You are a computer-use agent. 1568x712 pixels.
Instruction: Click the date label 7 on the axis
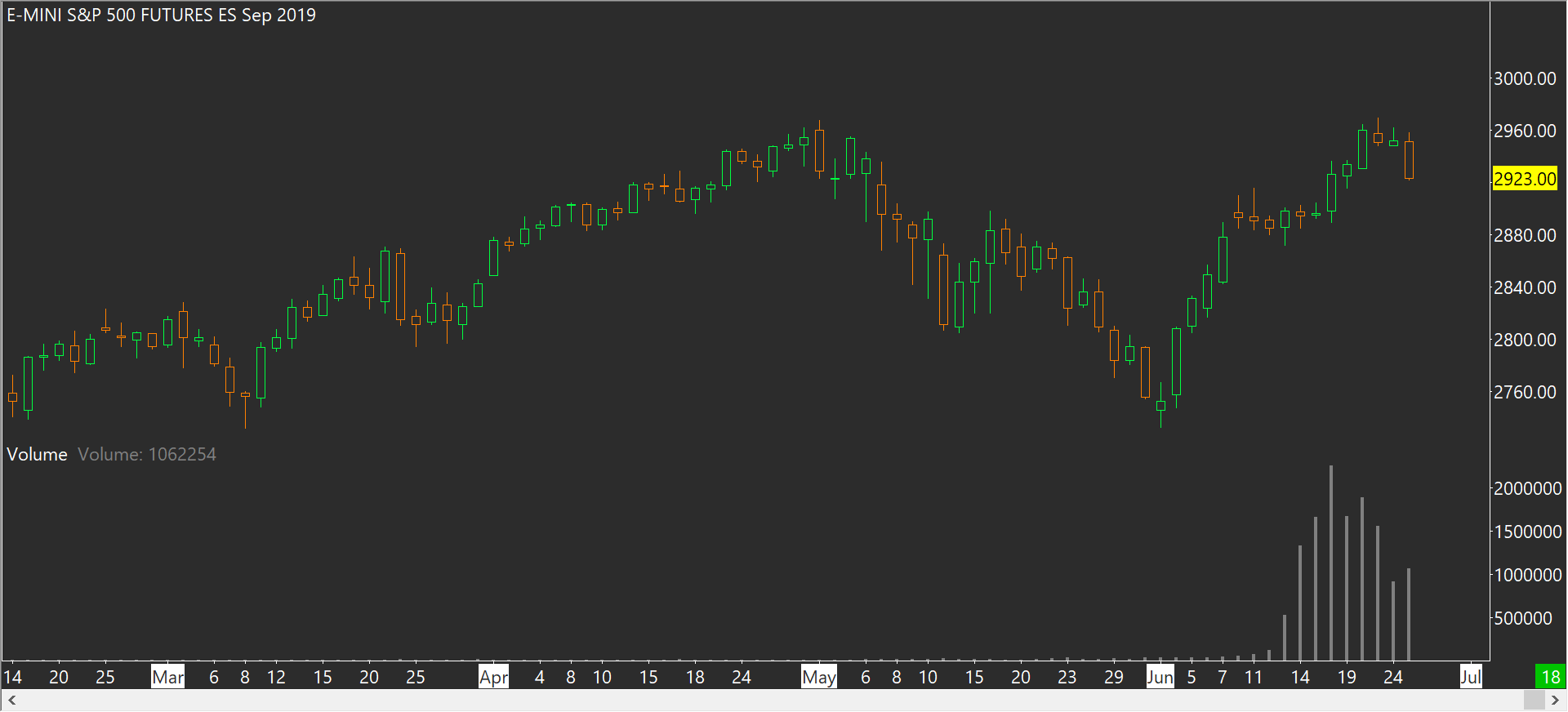1223,677
